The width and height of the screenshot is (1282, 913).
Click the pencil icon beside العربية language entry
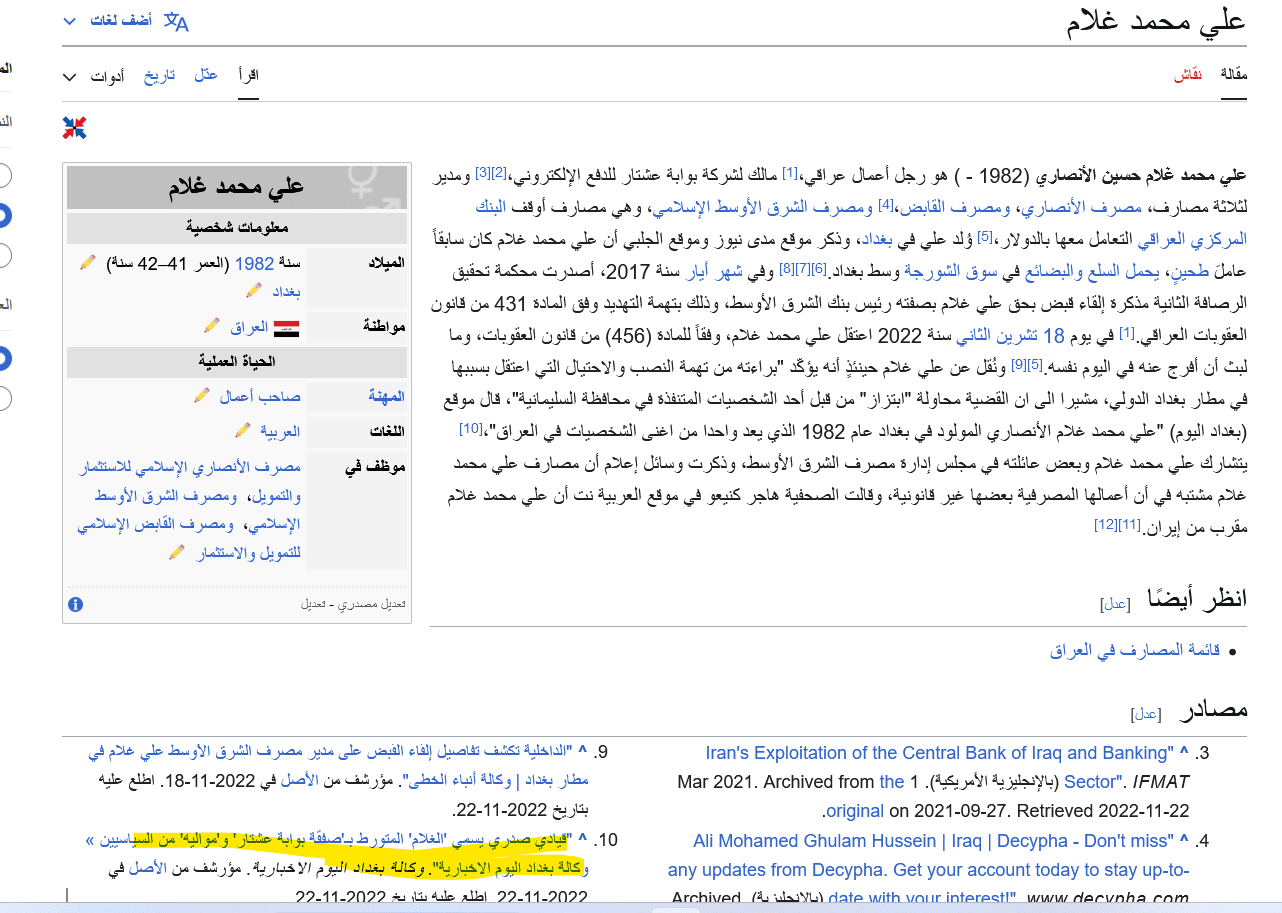coord(243,430)
